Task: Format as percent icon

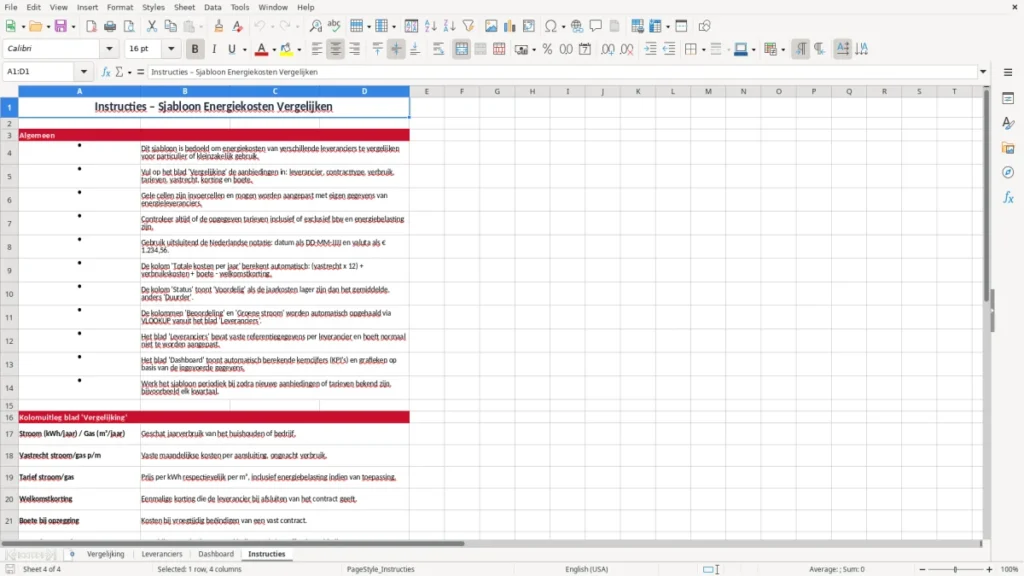Action: click(x=547, y=49)
